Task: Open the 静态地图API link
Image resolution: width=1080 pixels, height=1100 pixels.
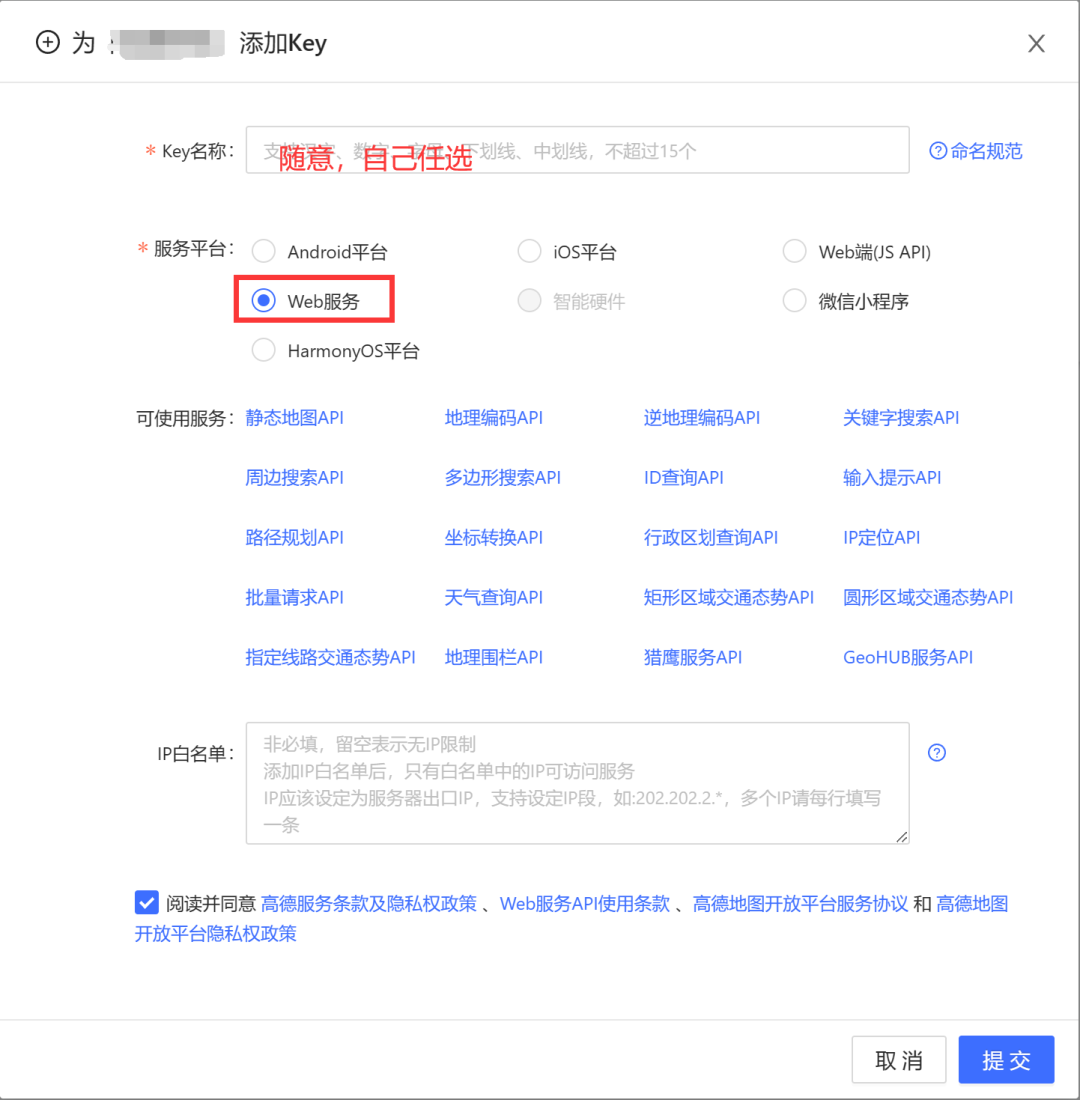Action: click(295, 418)
